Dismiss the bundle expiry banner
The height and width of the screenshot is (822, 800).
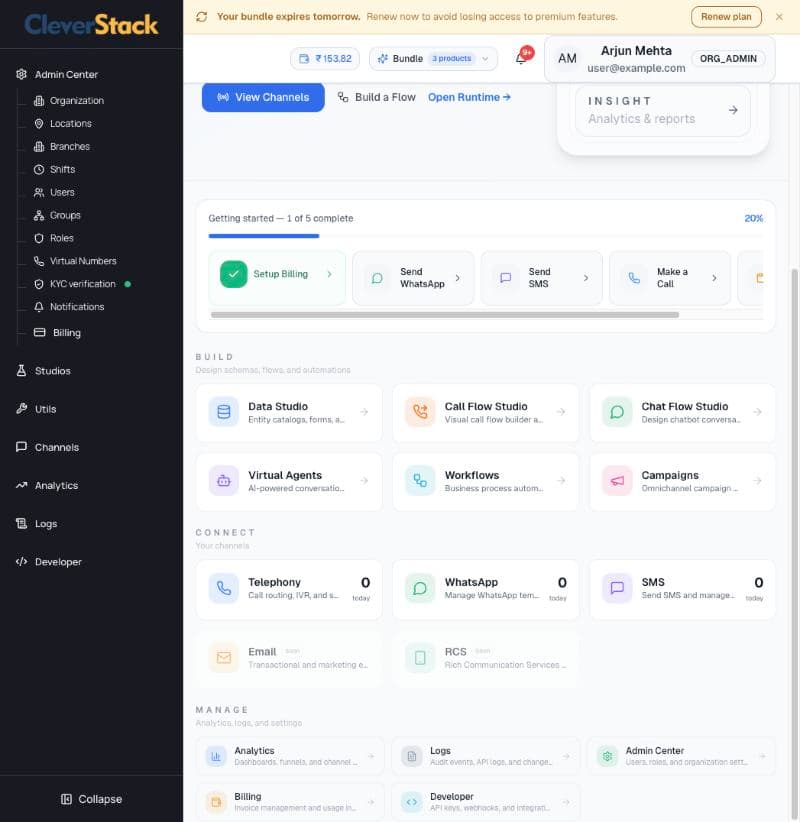tap(780, 17)
